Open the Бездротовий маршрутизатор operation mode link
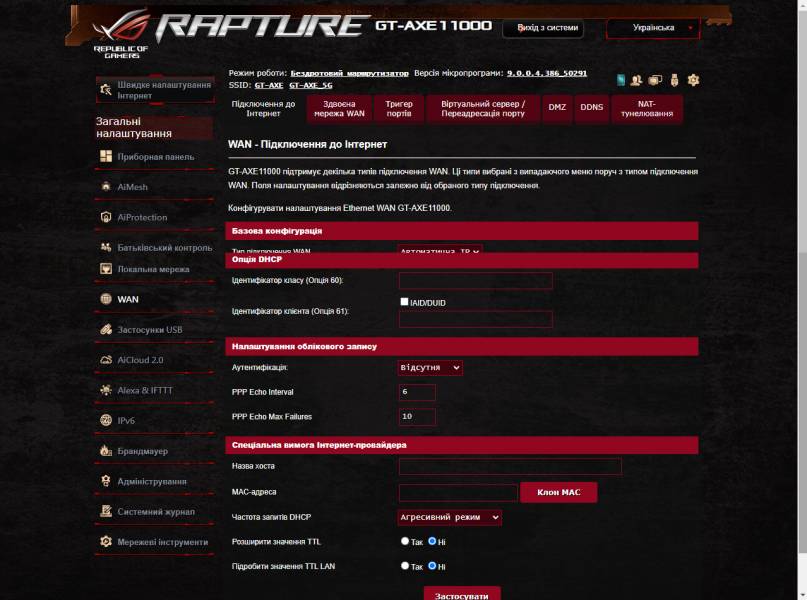 coord(349,74)
